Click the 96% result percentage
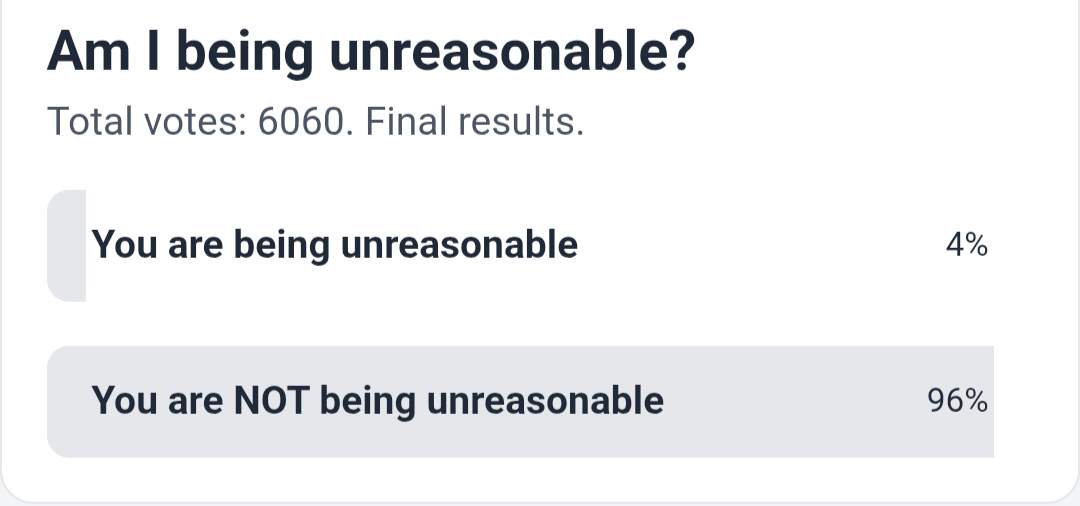The image size is (1080, 506). 958,401
